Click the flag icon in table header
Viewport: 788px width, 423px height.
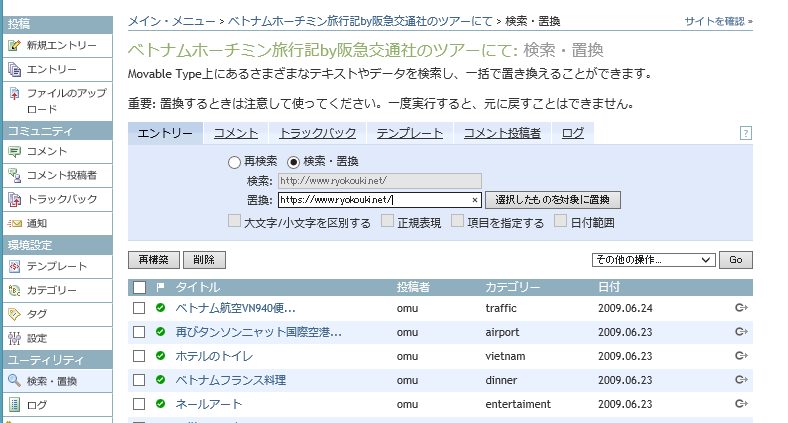[x=160, y=287]
